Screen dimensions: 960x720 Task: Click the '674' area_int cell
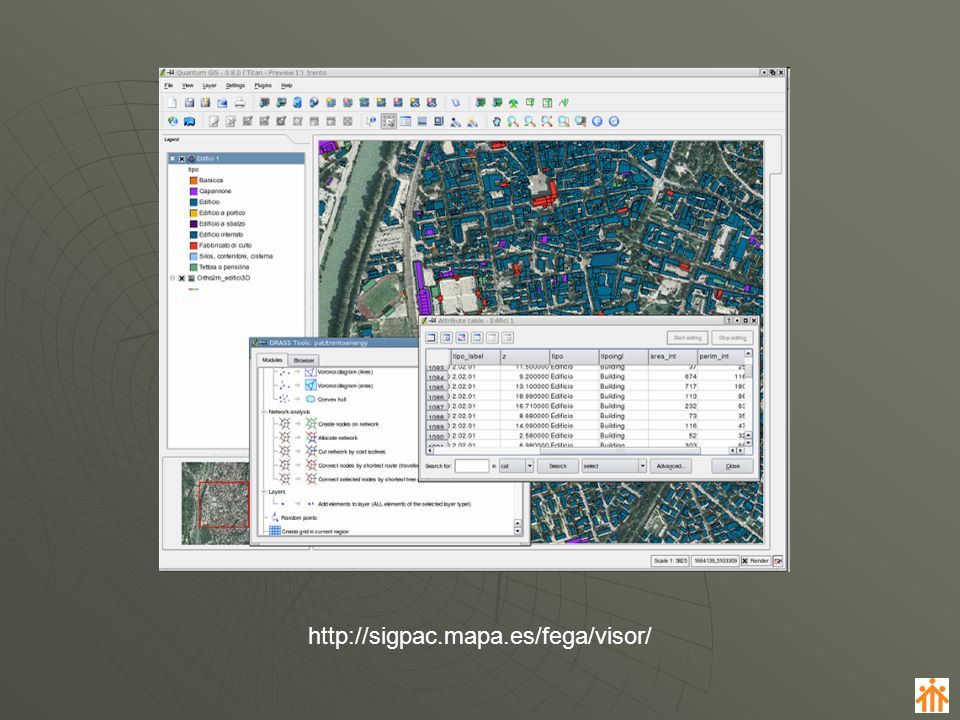[673, 377]
